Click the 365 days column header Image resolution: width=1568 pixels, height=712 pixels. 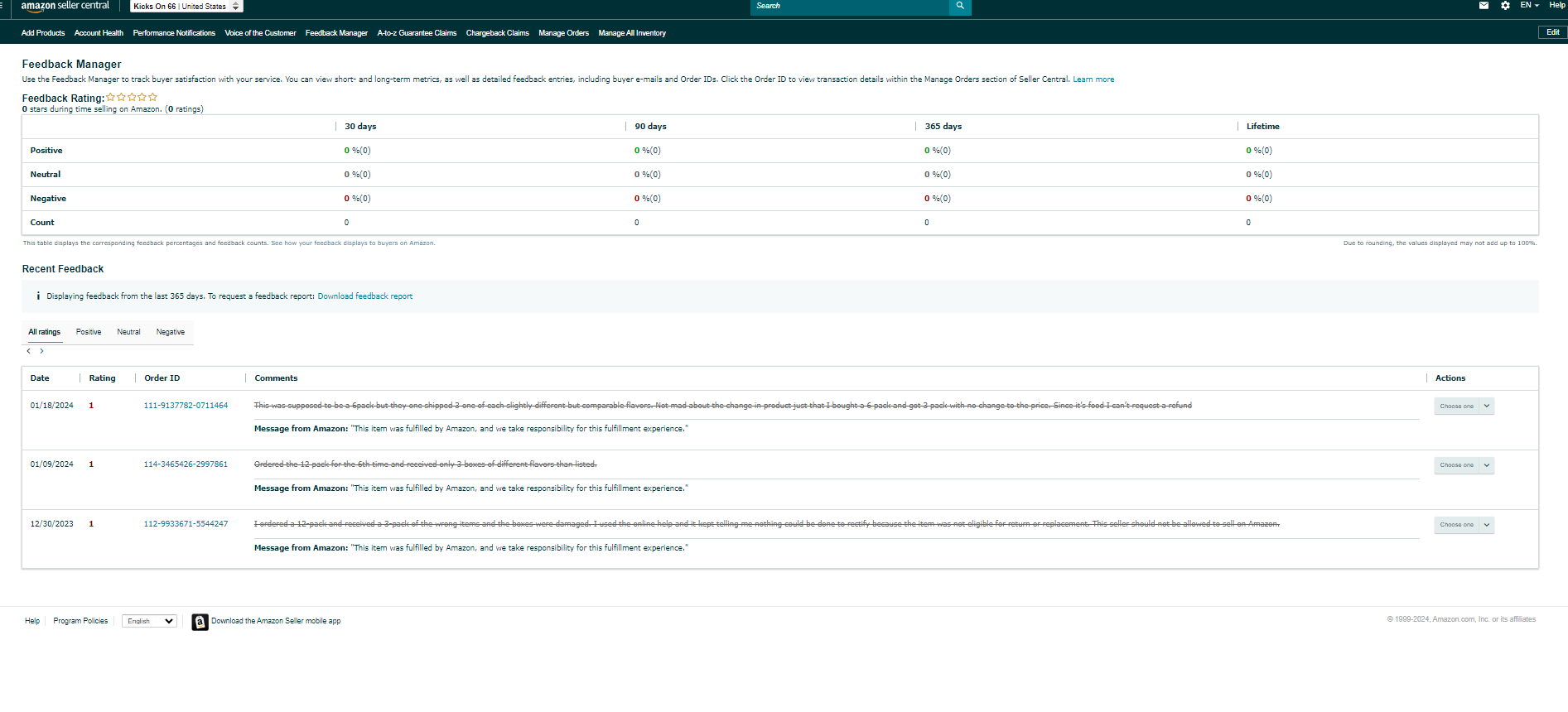coord(943,127)
